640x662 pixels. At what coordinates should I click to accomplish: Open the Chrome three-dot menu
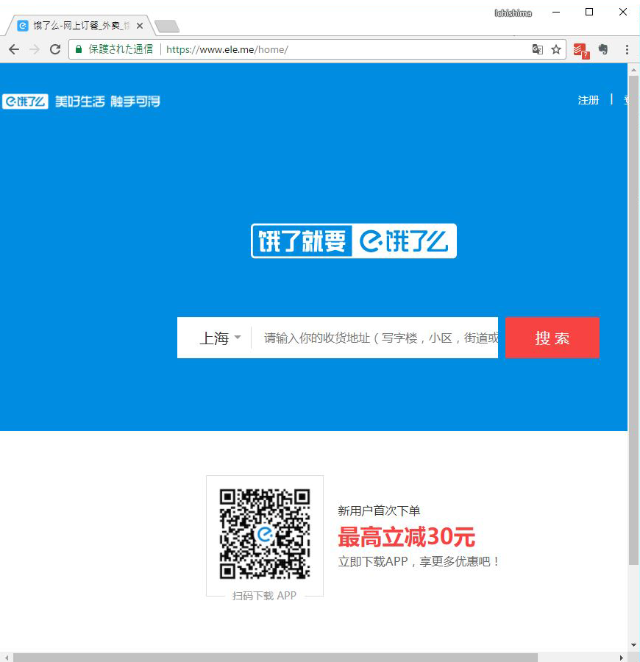coord(627,49)
